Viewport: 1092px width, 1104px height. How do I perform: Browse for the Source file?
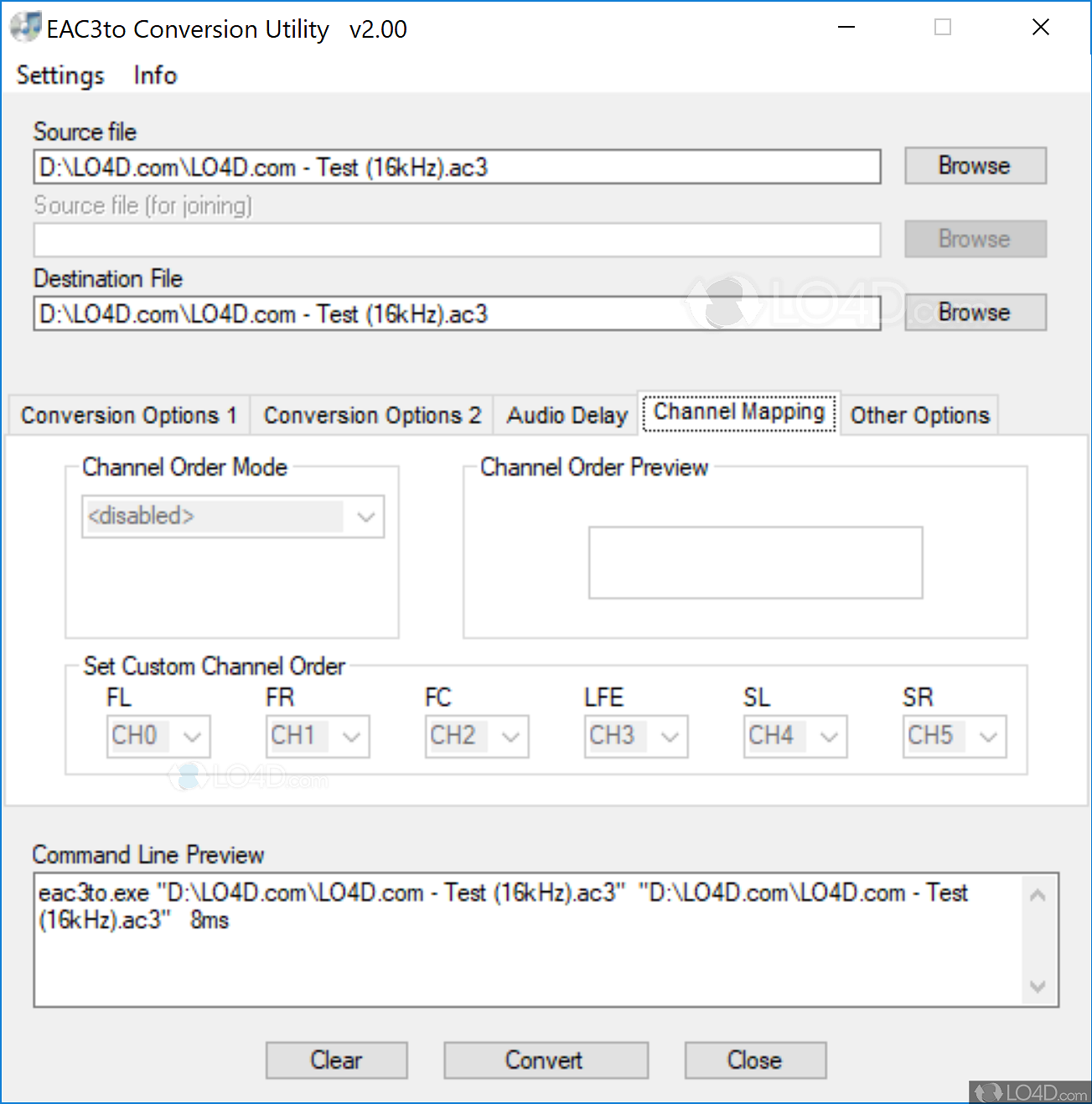coord(976,166)
